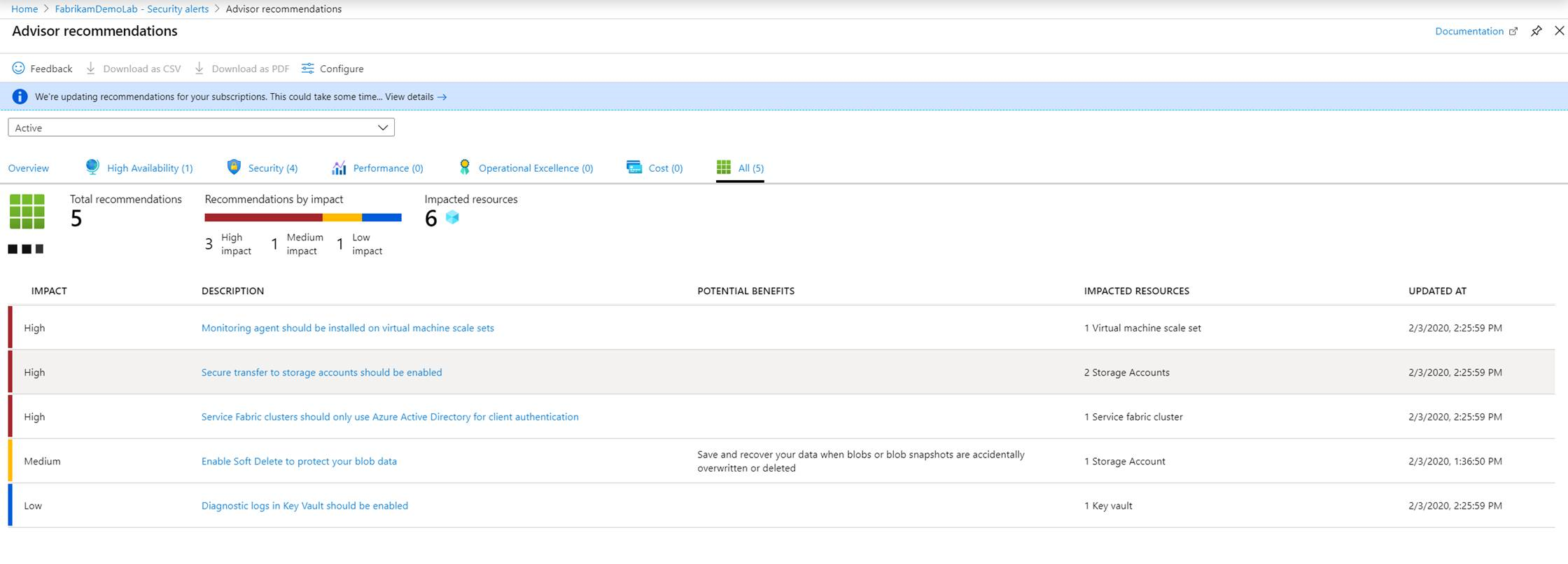Open Service Fabric clusters Azure AD recommendation
This screenshot has height=564, width=1568.
(x=390, y=417)
